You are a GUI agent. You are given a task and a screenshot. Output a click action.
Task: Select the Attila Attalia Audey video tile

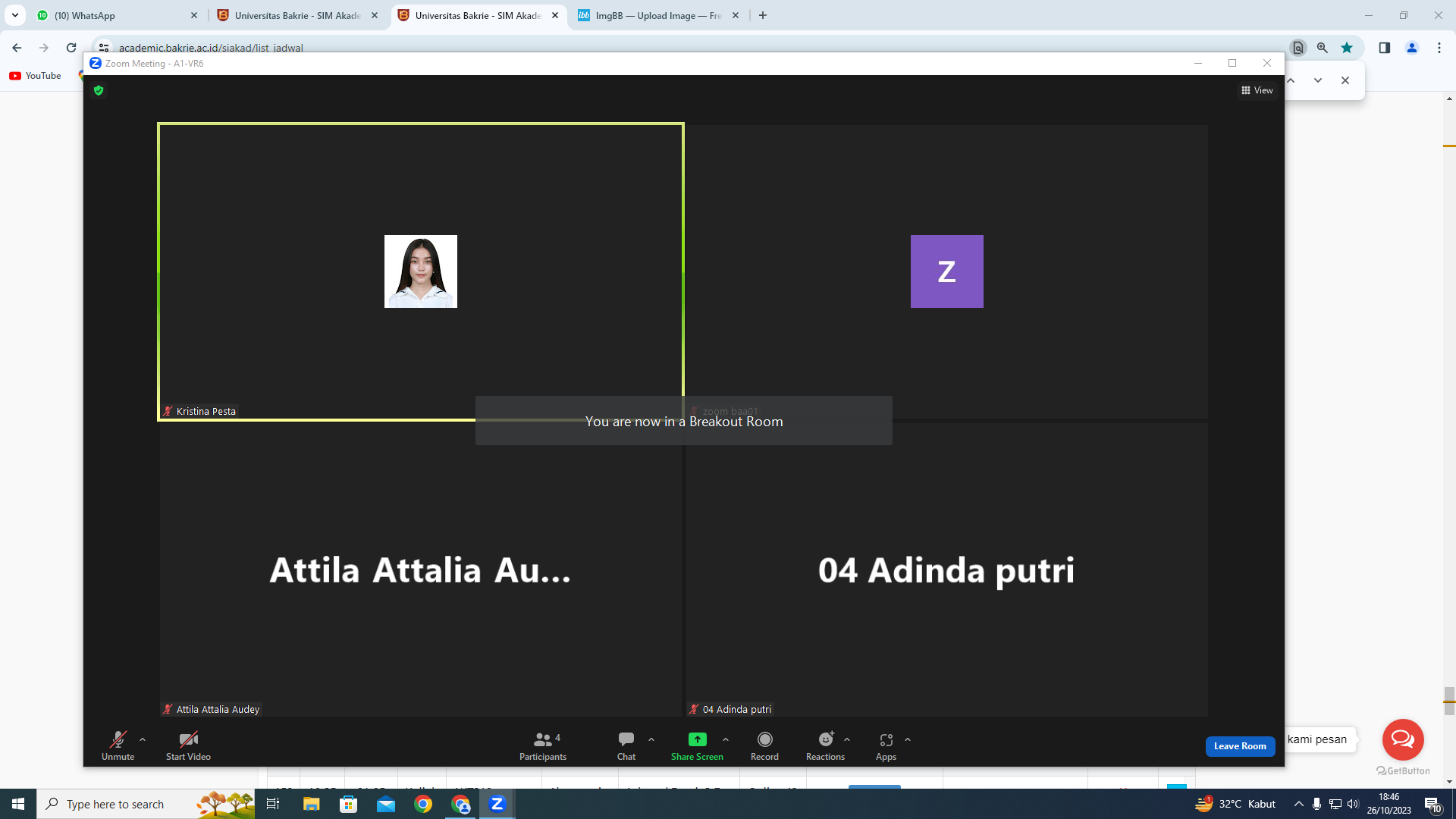tap(421, 570)
